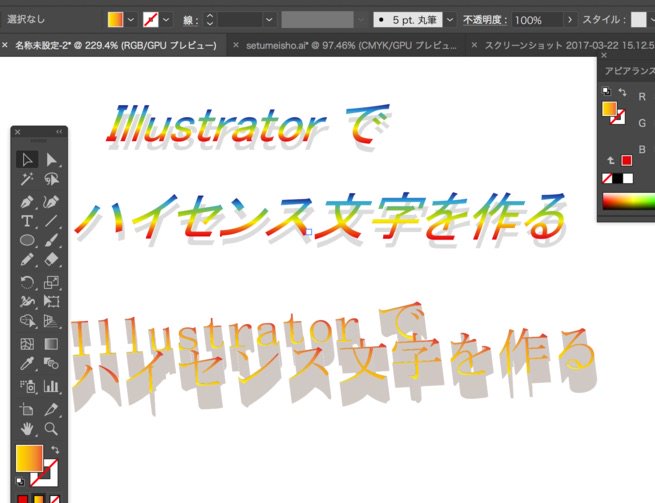Select the Hand tool
Viewport: 655px width, 503px height.
[x=27, y=429]
